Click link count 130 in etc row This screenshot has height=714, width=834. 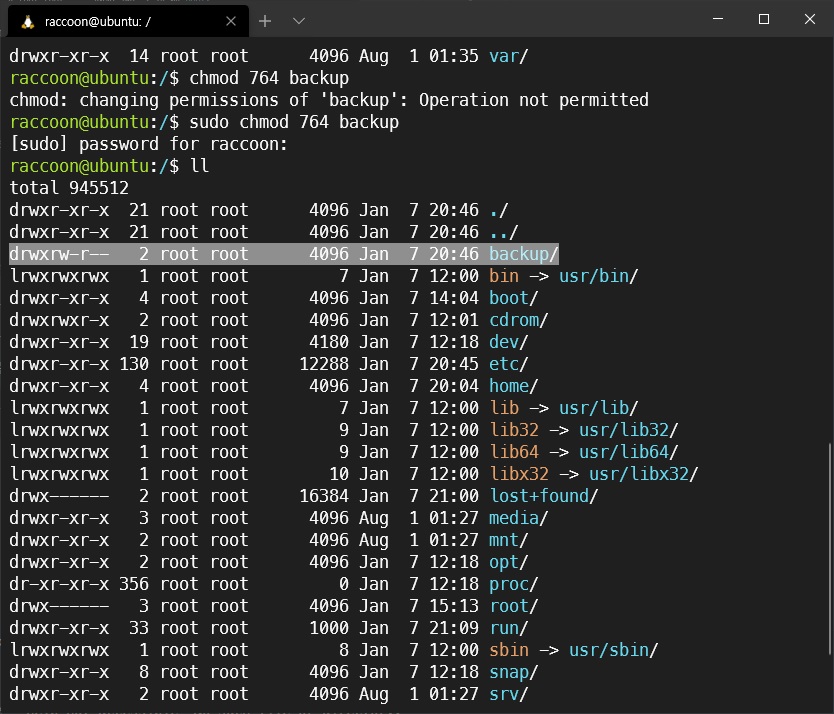134,364
